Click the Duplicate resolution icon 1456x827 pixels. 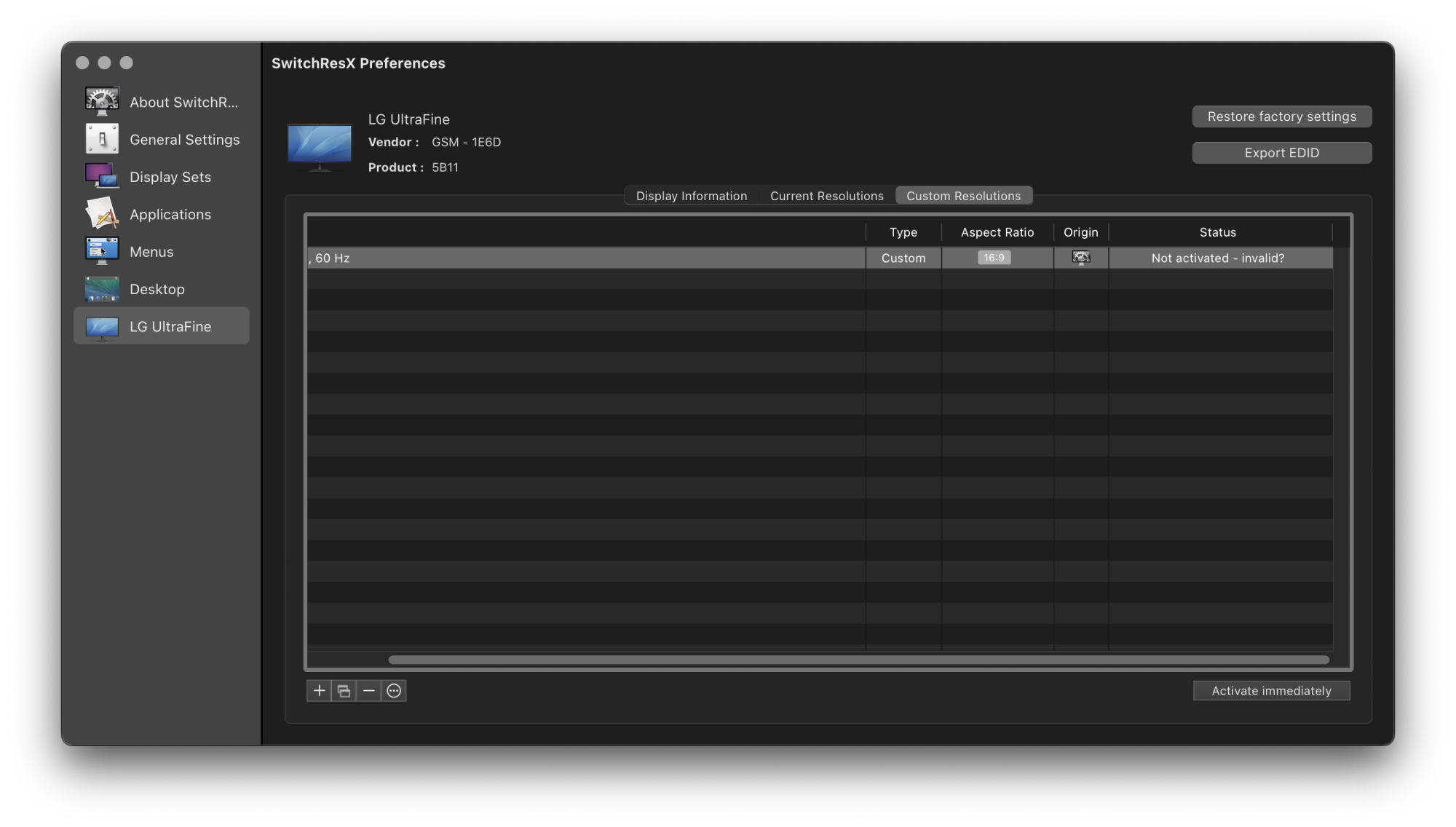click(343, 690)
